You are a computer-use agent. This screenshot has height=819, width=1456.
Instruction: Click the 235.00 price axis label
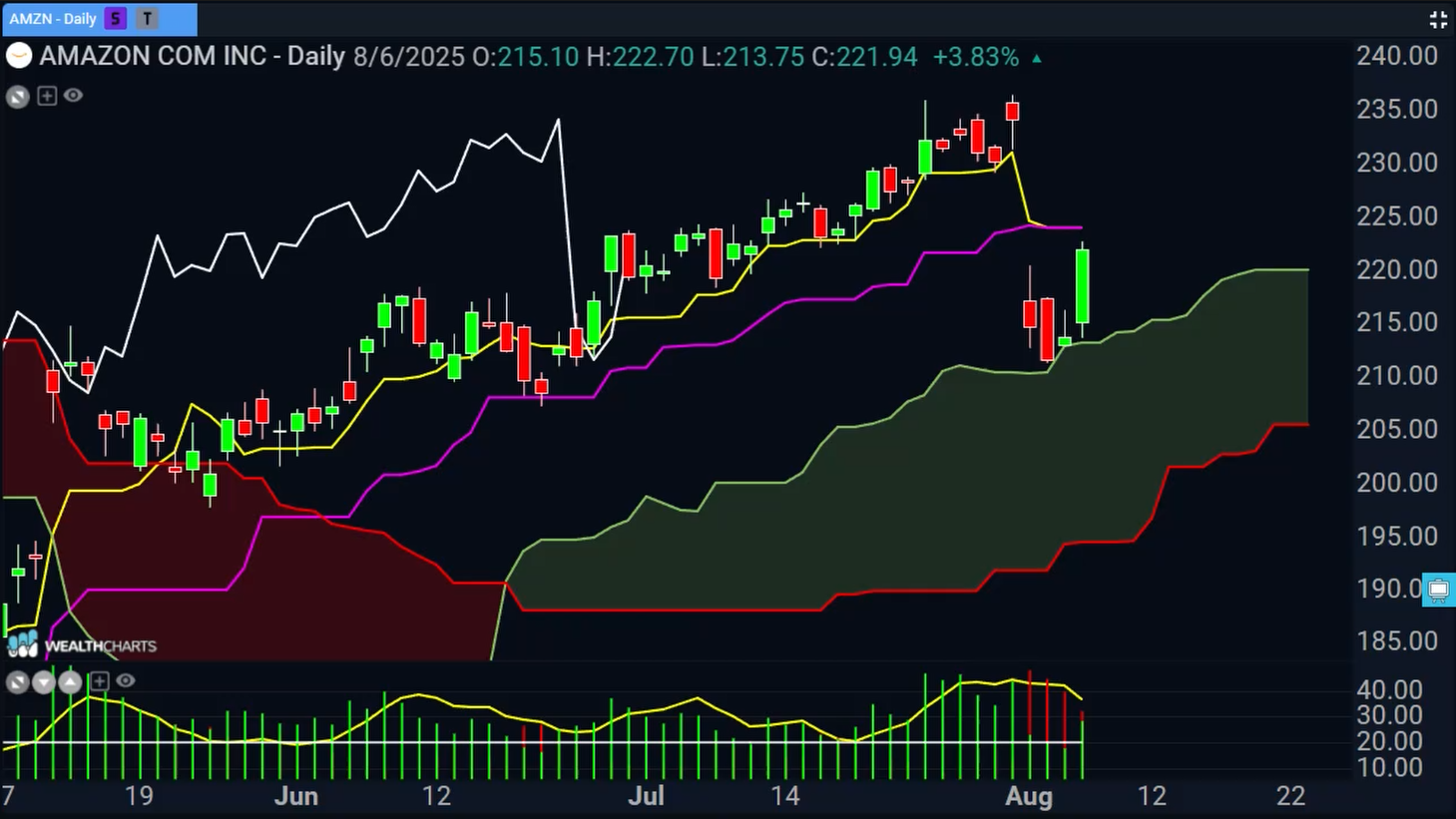[x=1397, y=109]
